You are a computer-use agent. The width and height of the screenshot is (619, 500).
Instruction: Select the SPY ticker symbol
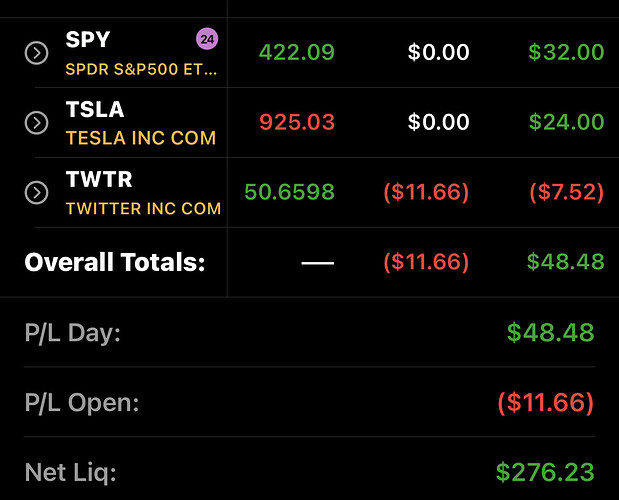[x=88, y=39]
